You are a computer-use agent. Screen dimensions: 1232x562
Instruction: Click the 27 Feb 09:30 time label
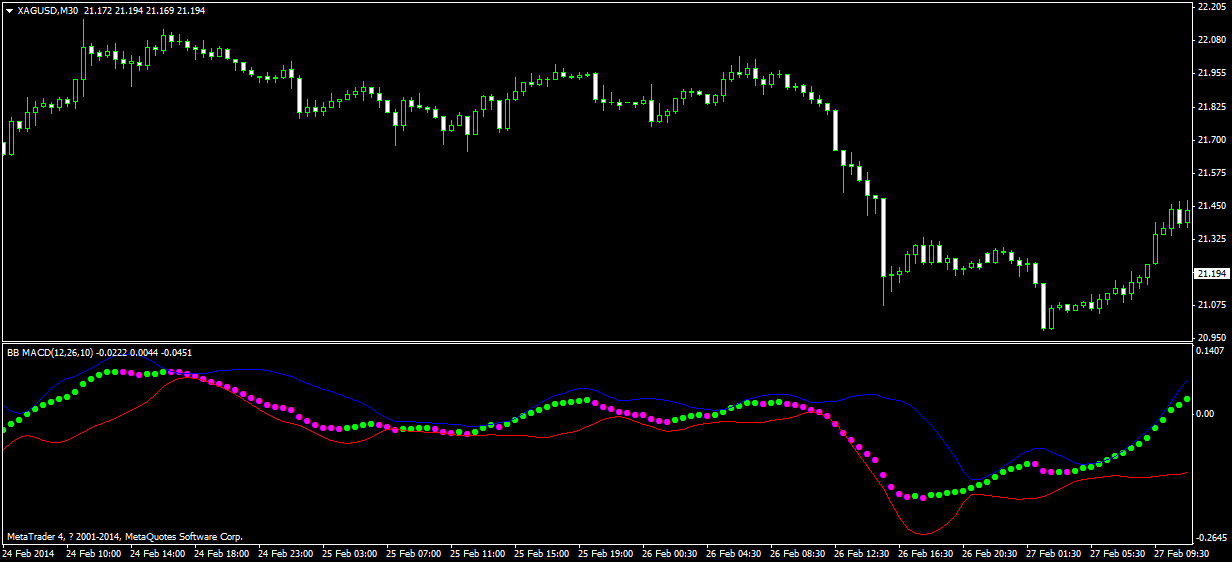pyautogui.click(x=1182, y=553)
